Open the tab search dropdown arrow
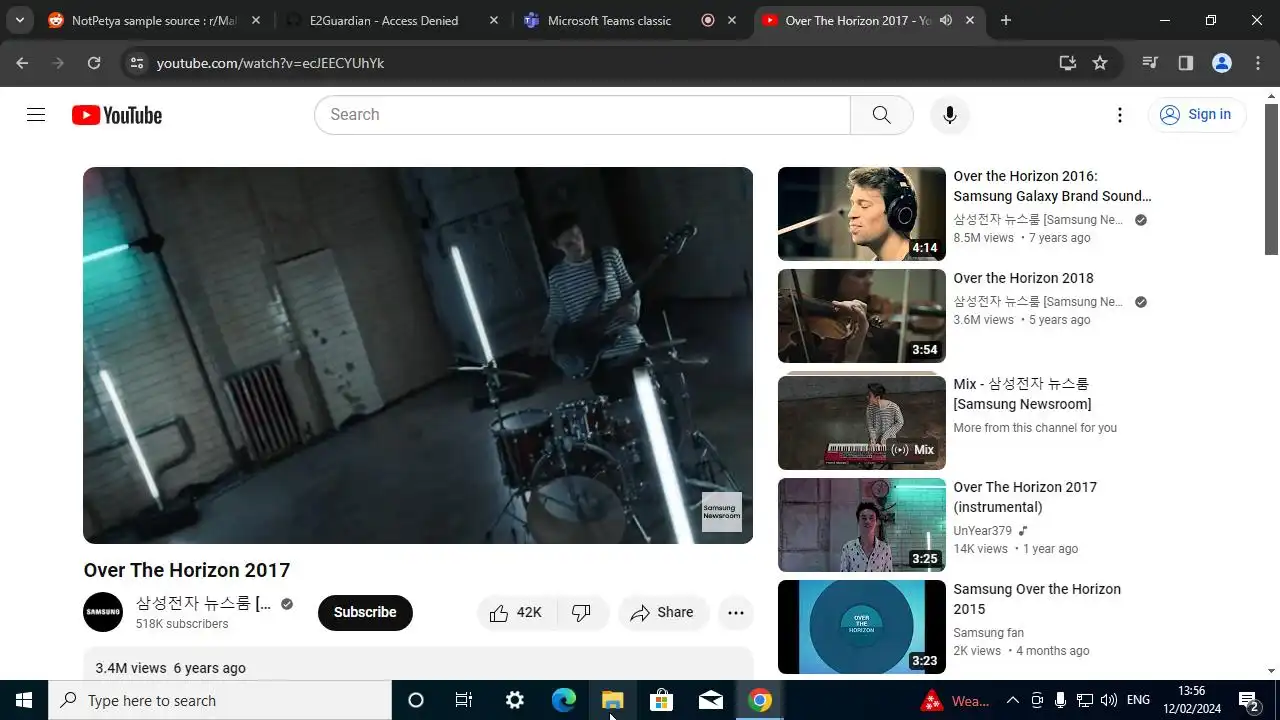This screenshot has width=1280, height=720. 19,20
